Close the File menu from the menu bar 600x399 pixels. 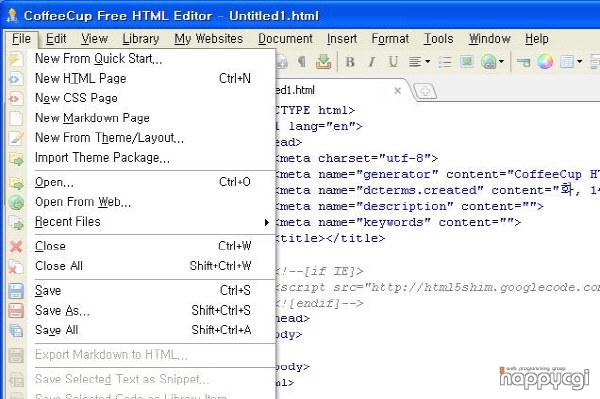pos(21,39)
